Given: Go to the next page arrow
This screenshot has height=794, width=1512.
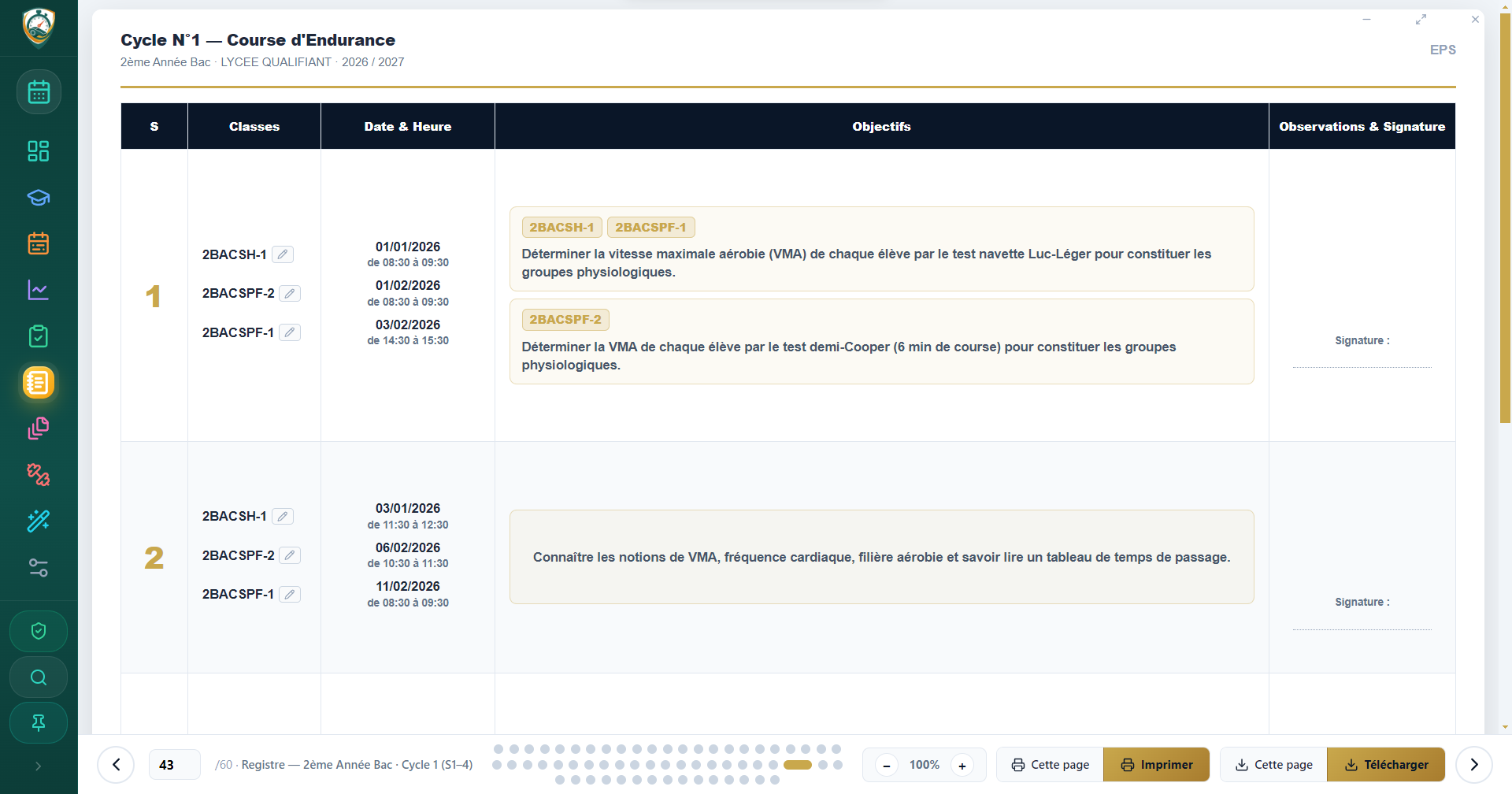Looking at the screenshot, I should pyautogui.click(x=1474, y=765).
